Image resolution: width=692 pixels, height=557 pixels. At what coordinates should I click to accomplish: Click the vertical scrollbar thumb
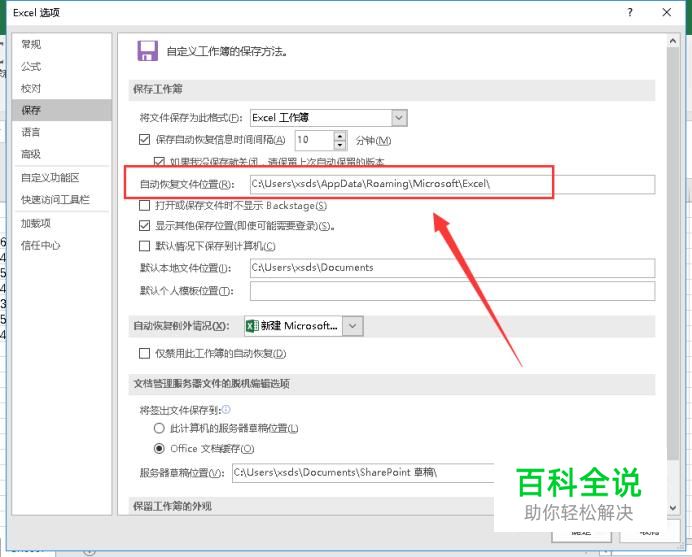pos(672,254)
